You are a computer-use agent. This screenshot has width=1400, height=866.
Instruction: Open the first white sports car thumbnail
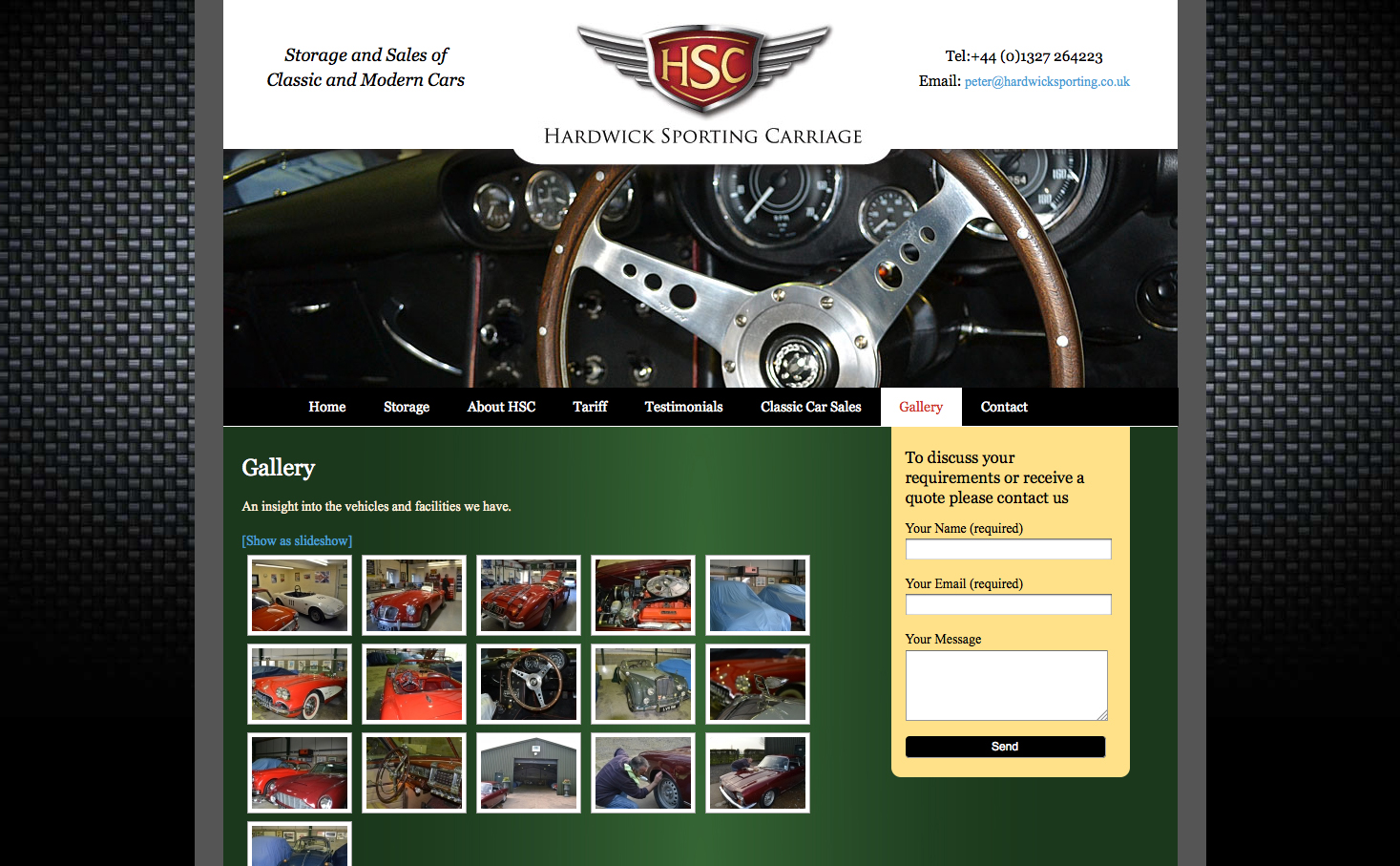point(299,595)
